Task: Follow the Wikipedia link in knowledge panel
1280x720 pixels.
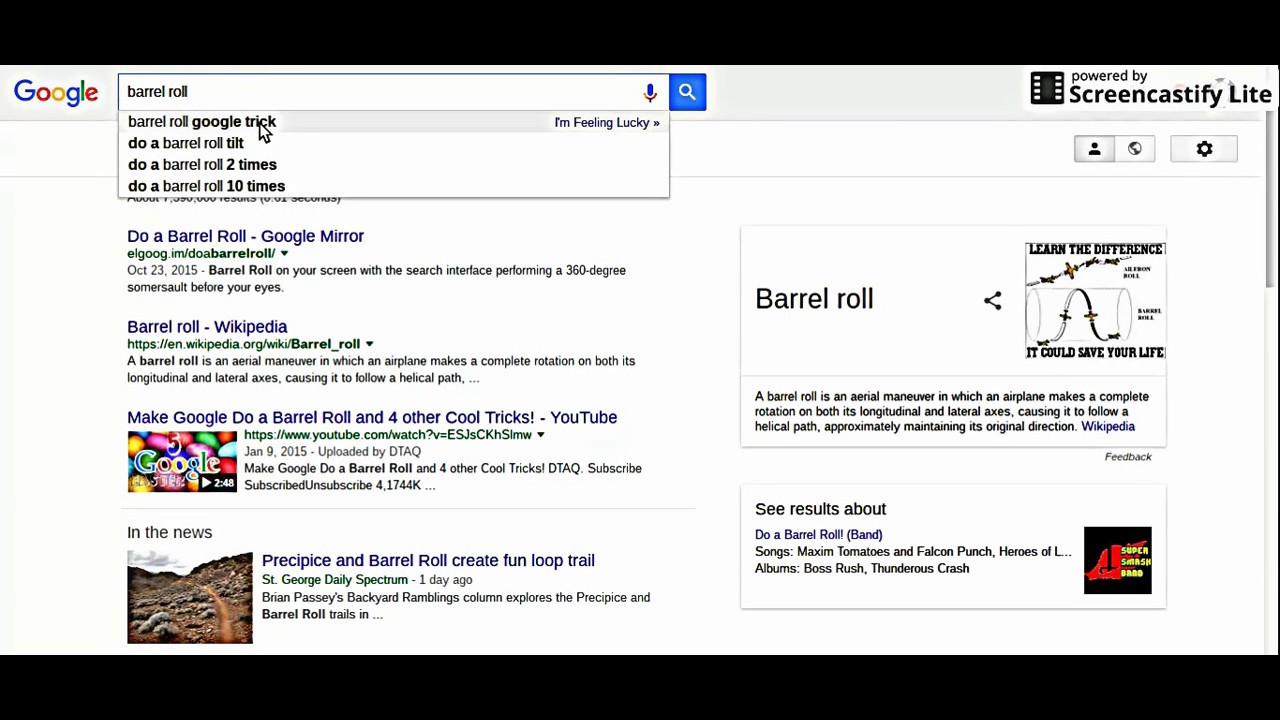Action: tap(1108, 427)
